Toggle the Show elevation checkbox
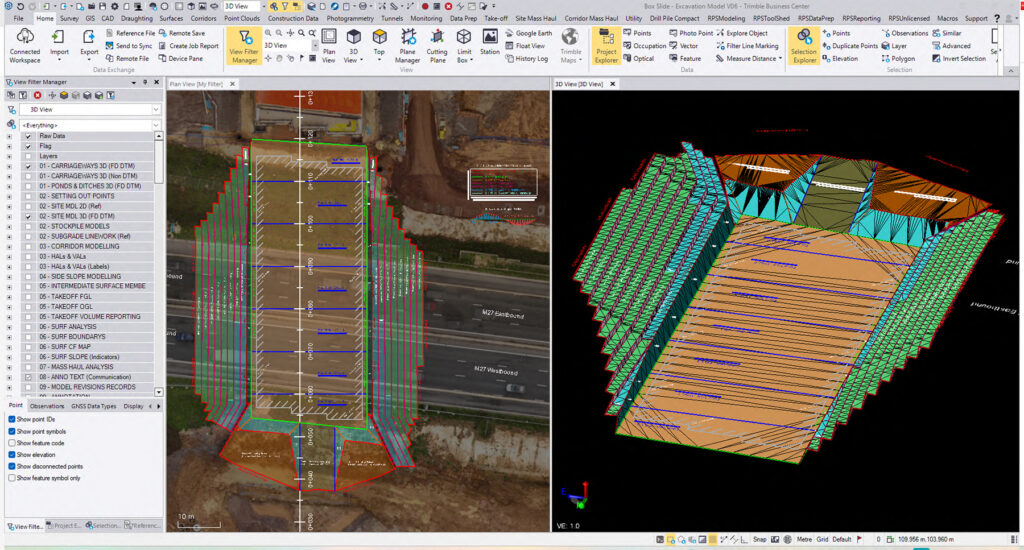Viewport: 1024px width, 550px height. click(x=12, y=454)
